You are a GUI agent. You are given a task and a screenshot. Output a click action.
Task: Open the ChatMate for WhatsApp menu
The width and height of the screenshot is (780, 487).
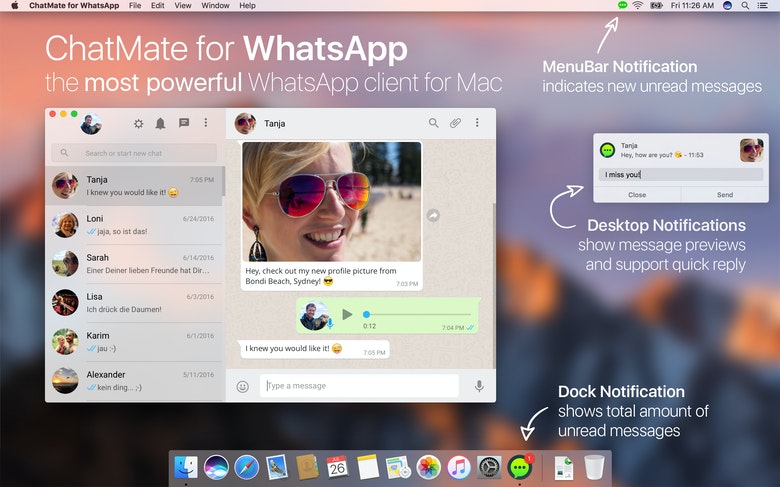point(74,5)
